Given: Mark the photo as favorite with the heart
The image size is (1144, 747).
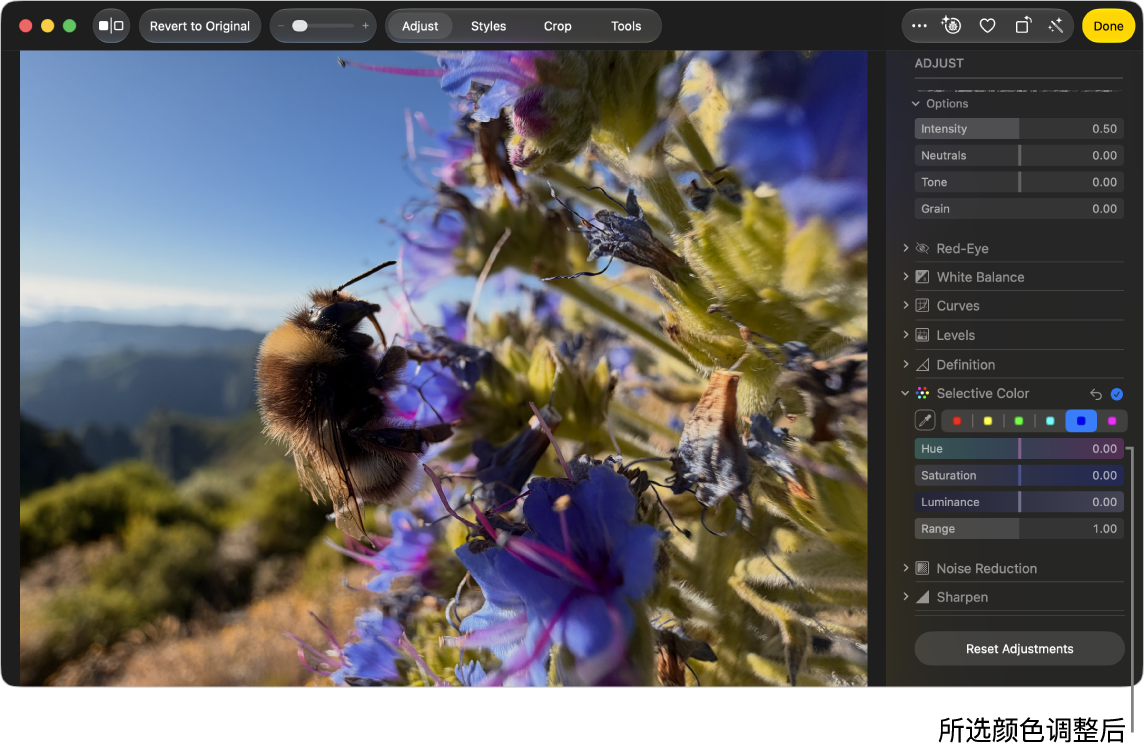Looking at the screenshot, I should pyautogui.click(x=987, y=26).
